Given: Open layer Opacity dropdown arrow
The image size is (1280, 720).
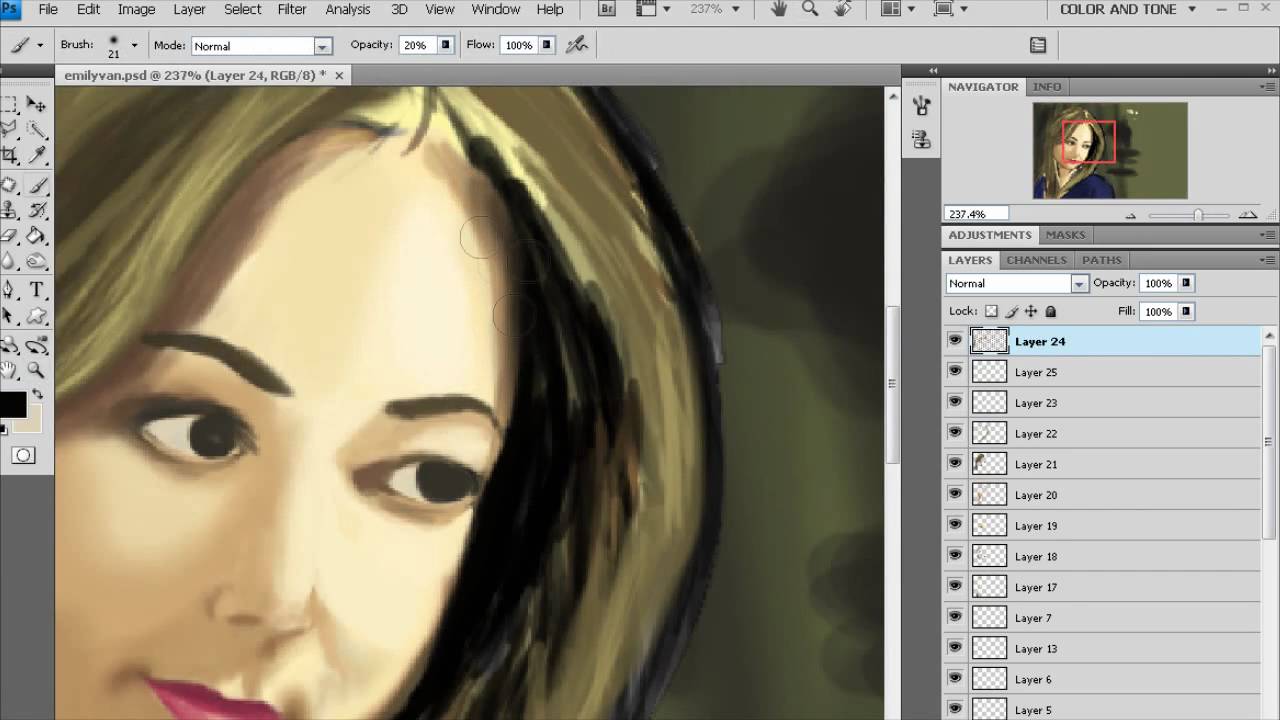Looking at the screenshot, I should tap(1186, 283).
